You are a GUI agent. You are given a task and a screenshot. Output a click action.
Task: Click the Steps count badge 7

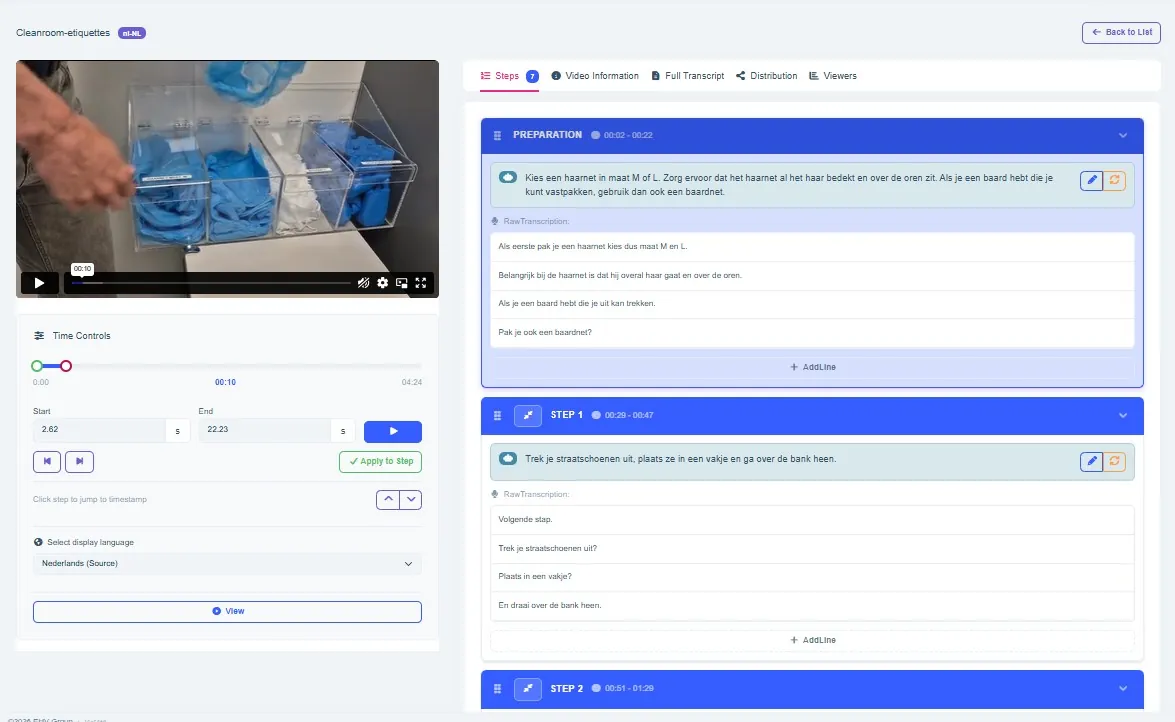[532, 76]
